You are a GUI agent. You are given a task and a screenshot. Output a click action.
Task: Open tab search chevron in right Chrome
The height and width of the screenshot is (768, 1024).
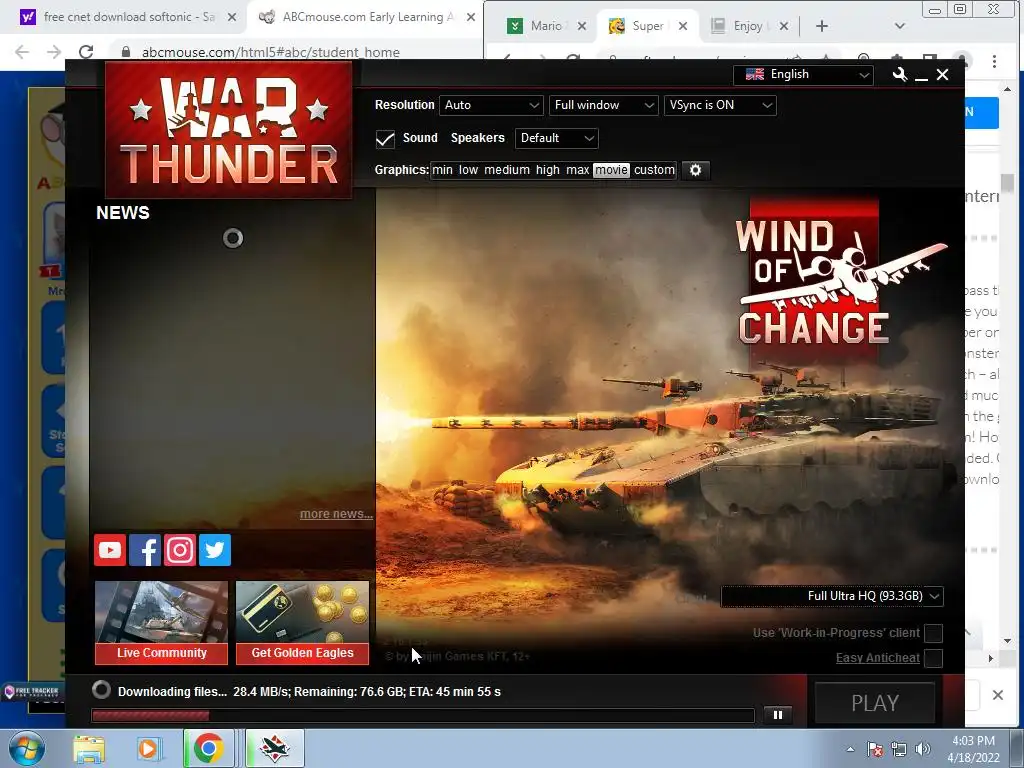[x=899, y=26]
